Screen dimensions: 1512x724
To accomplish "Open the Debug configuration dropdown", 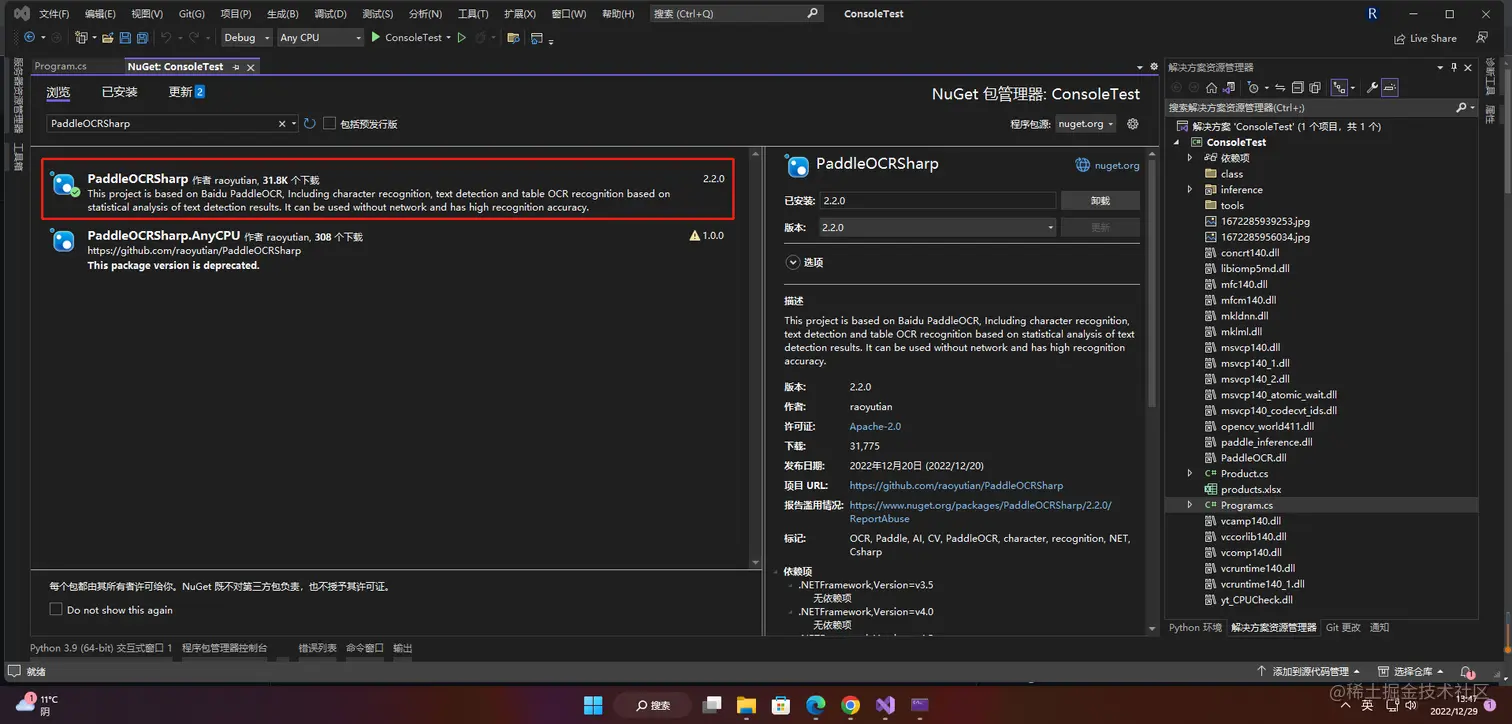I will pos(246,38).
